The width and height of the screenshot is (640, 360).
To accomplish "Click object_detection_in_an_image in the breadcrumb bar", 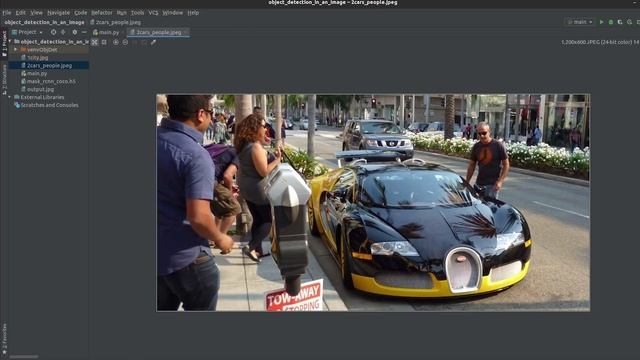I will click(x=44, y=22).
